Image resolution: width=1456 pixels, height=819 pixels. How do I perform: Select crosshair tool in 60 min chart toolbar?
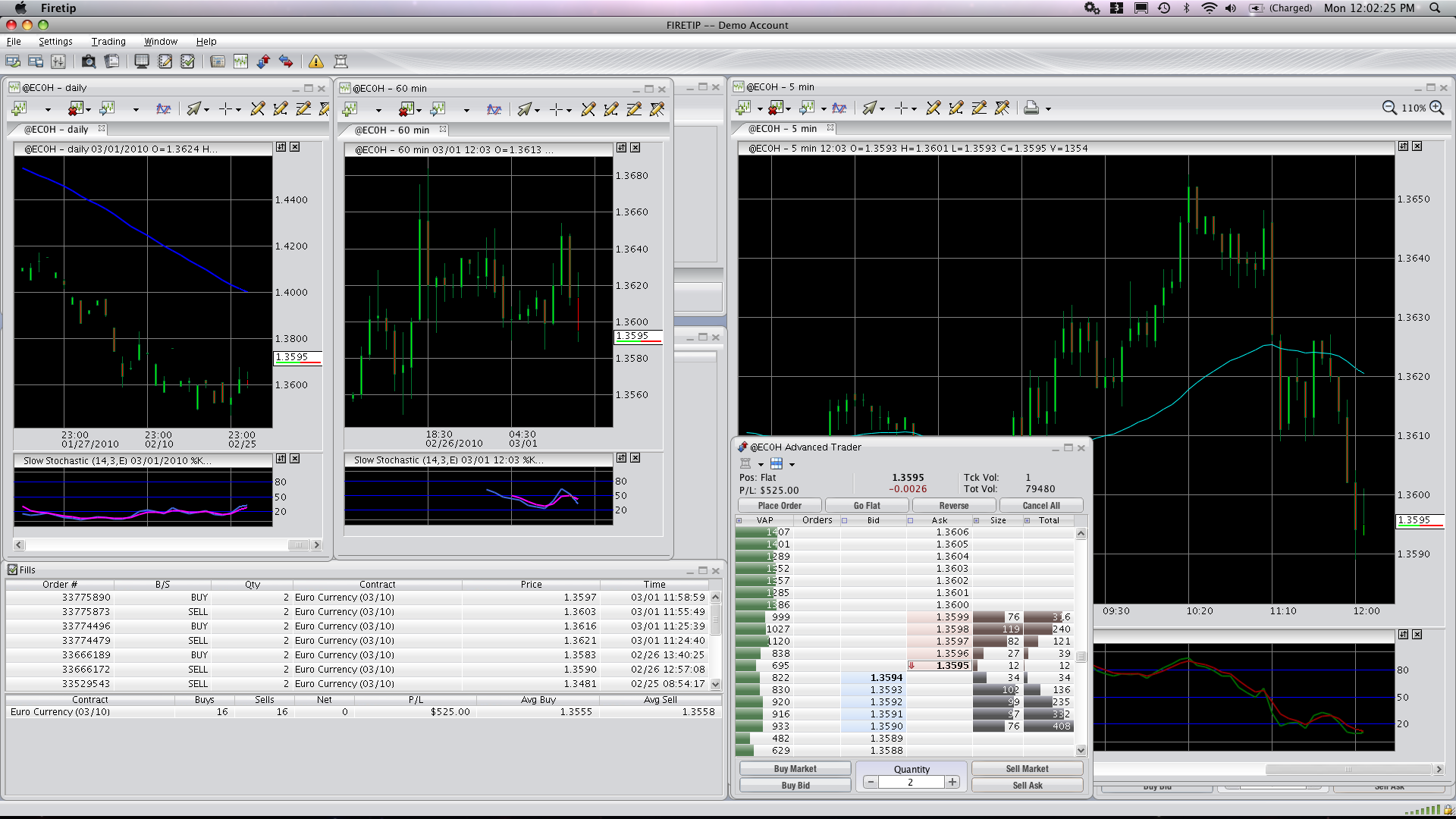[x=556, y=110]
